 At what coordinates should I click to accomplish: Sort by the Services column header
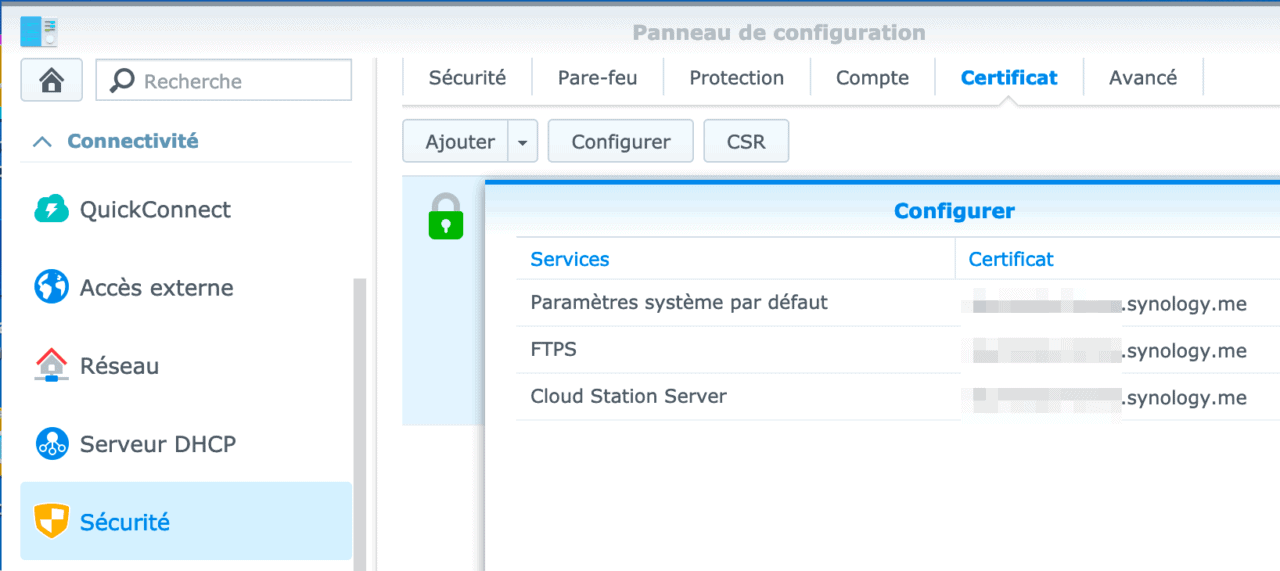[x=736, y=259]
